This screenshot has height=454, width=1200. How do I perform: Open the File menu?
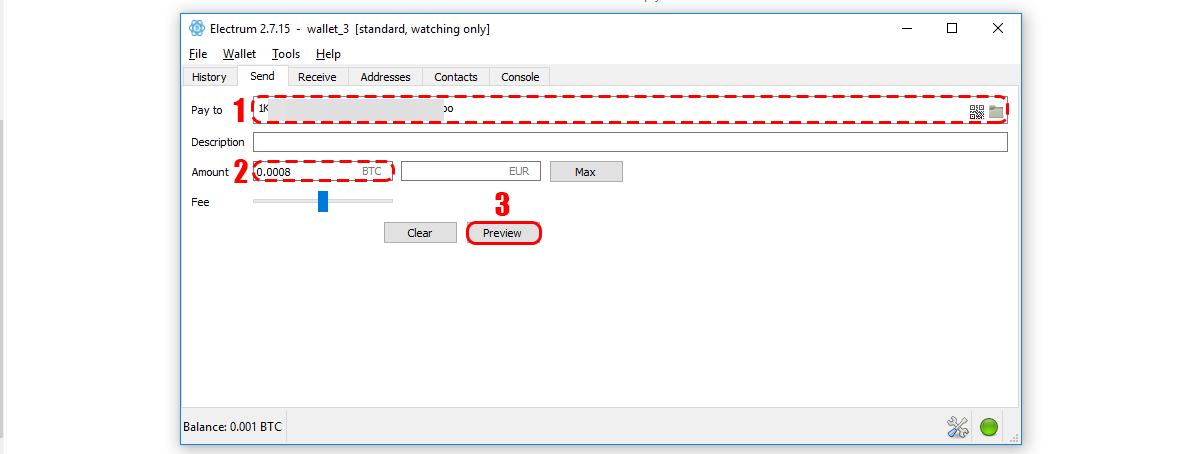pyautogui.click(x=198, y=54)
